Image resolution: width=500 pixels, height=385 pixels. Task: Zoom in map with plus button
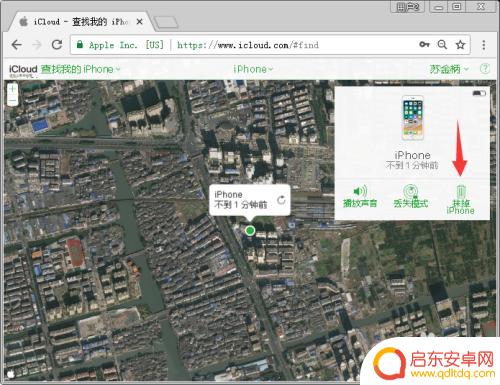(13, 89)
